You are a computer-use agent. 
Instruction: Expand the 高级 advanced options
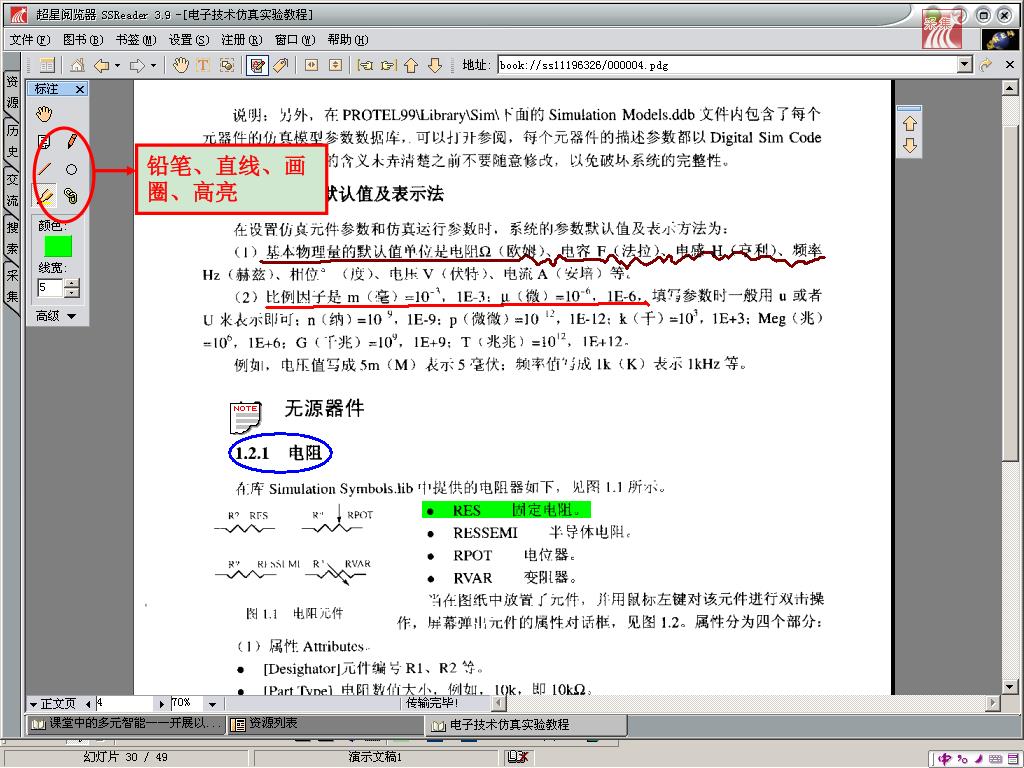coord(56,316)
